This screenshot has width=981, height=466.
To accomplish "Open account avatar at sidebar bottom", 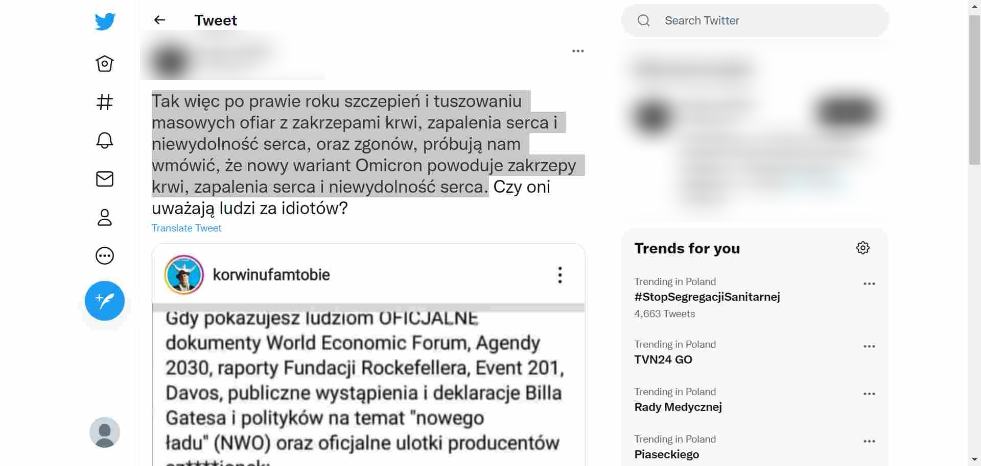I will click(104, 432).
